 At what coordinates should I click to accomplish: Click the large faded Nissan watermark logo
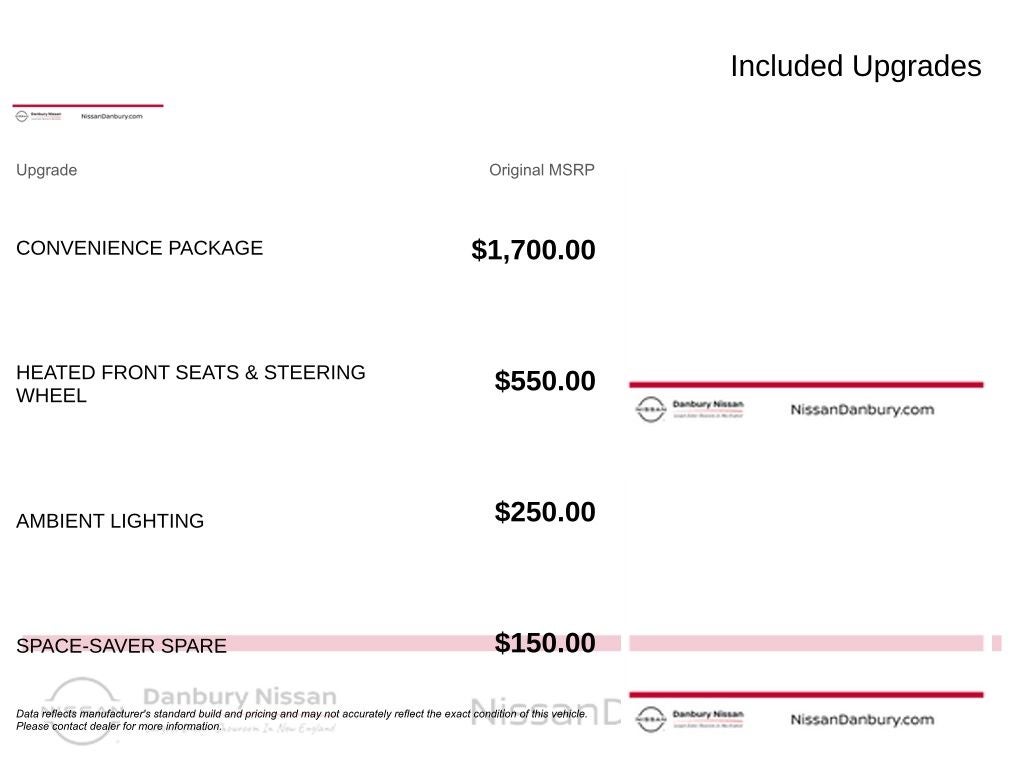[82, 711]
